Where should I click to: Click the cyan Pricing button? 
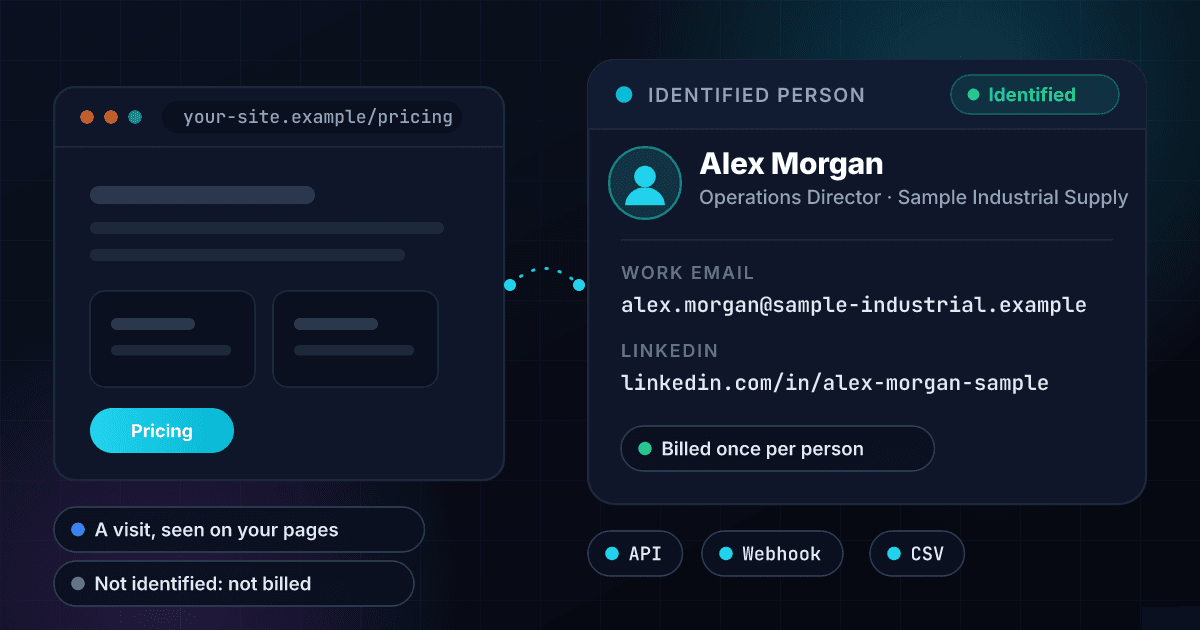(162, 431)
